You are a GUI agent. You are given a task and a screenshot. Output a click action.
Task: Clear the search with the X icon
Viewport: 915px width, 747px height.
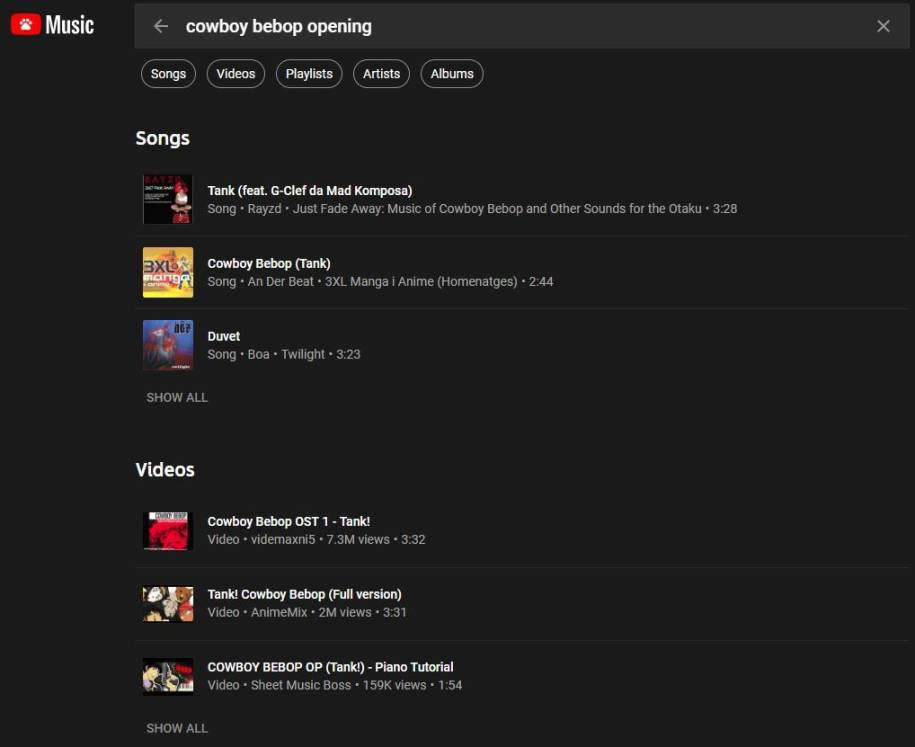(x=883, y=26)
